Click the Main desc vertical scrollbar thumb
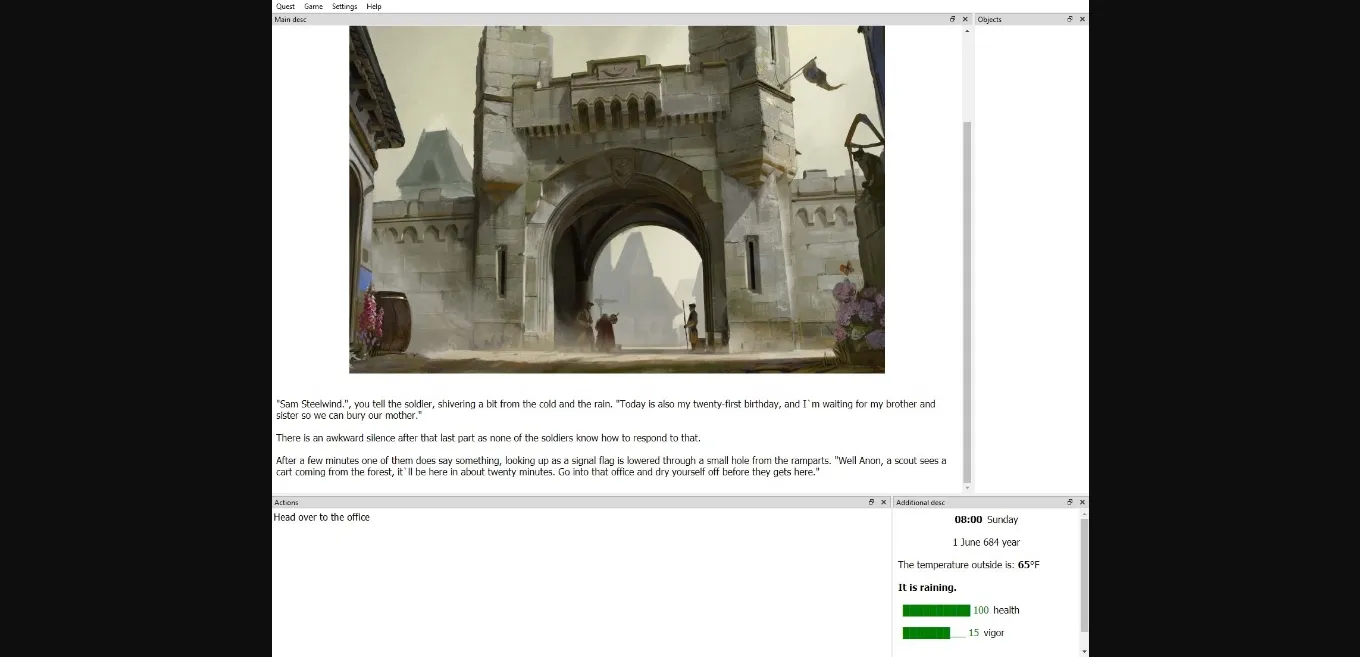Image resolution: width=1360 pixels, height=657 pixels. point(967,300)
